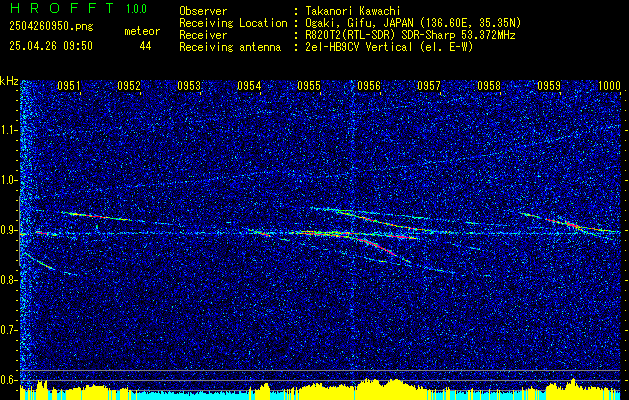629x400 pixels.
Task: Click the Receiver field label
Action: click(x=203, y=35)
